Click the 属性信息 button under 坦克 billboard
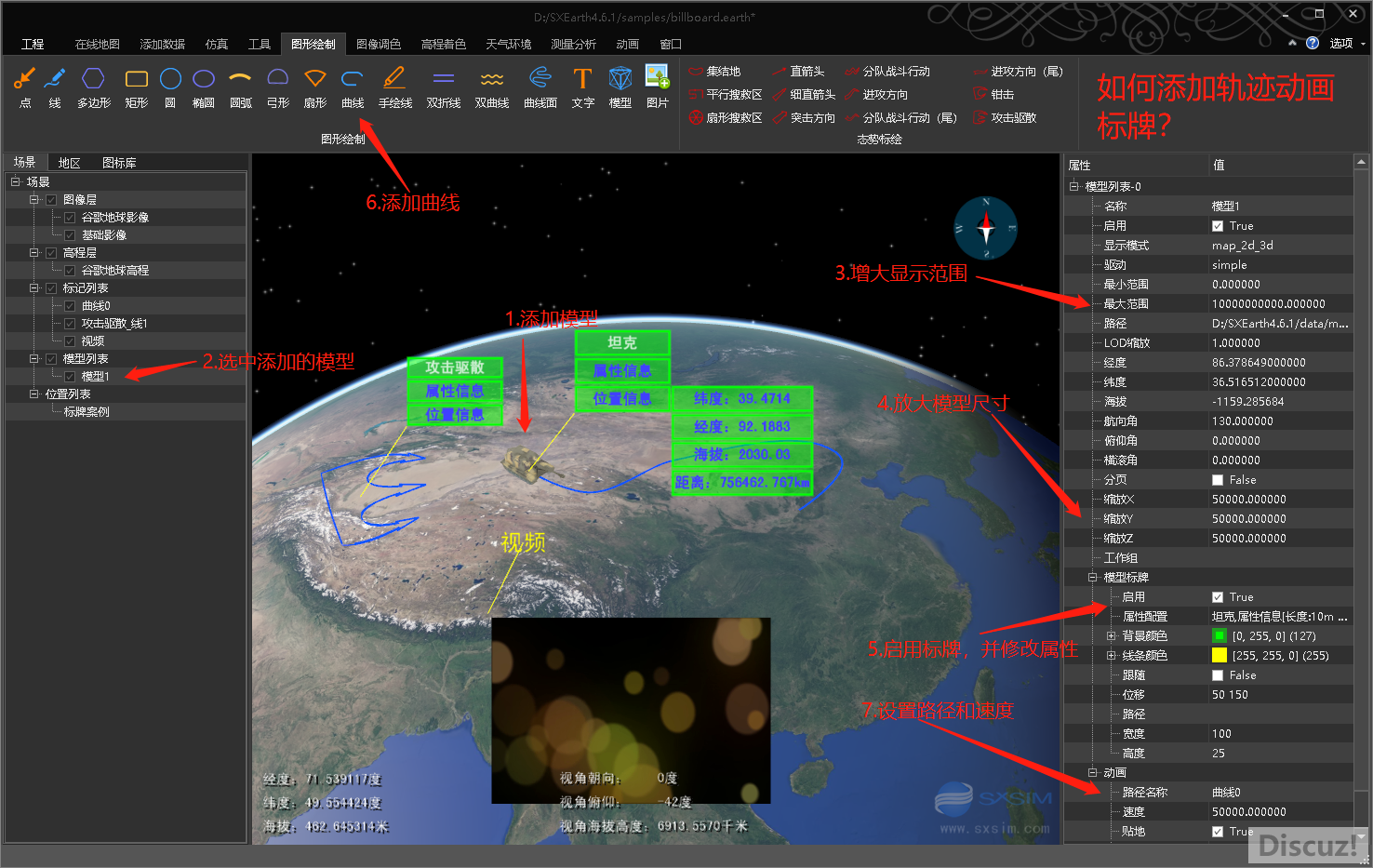 click(622, 370)
